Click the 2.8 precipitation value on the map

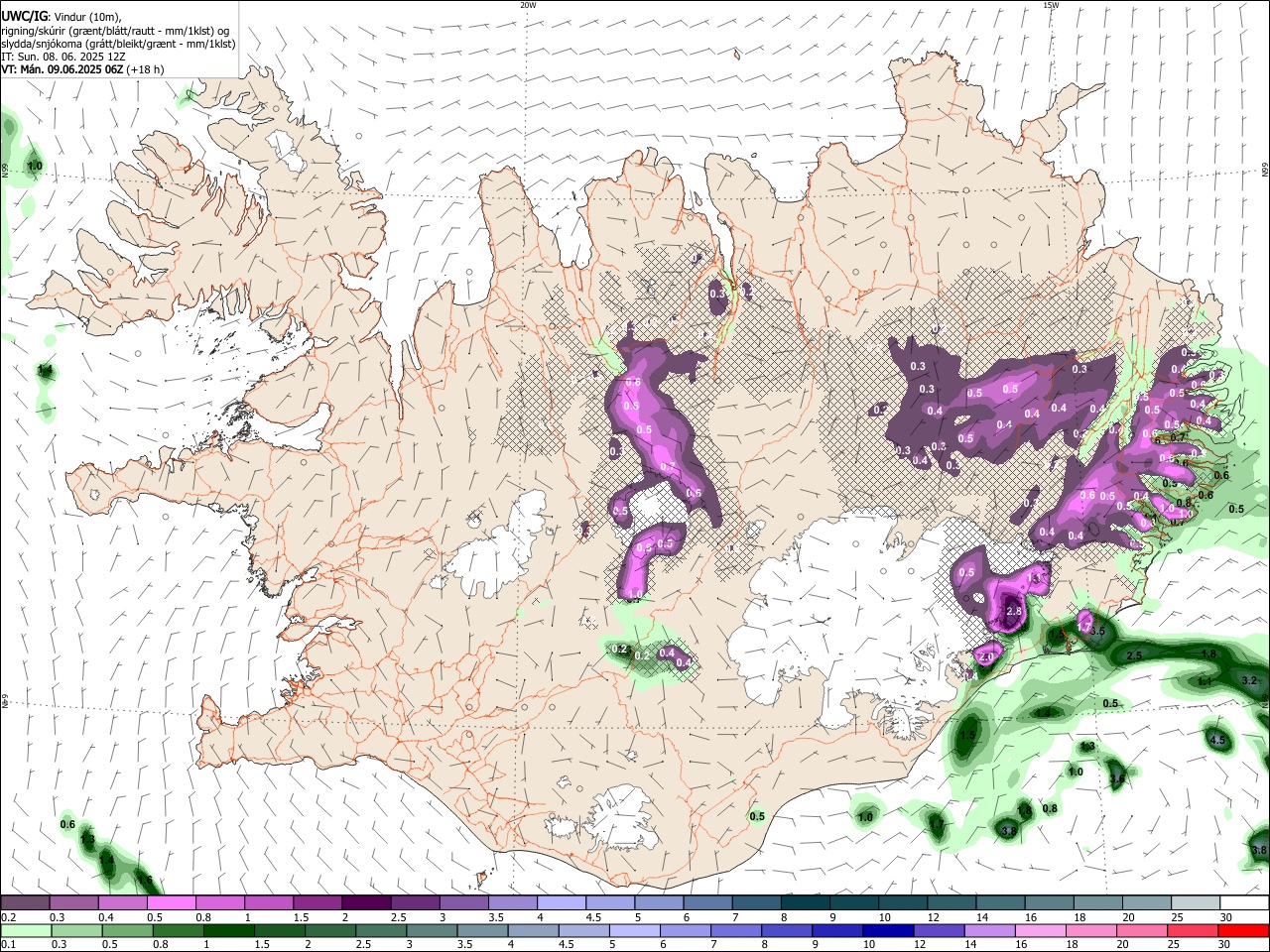1014,613
